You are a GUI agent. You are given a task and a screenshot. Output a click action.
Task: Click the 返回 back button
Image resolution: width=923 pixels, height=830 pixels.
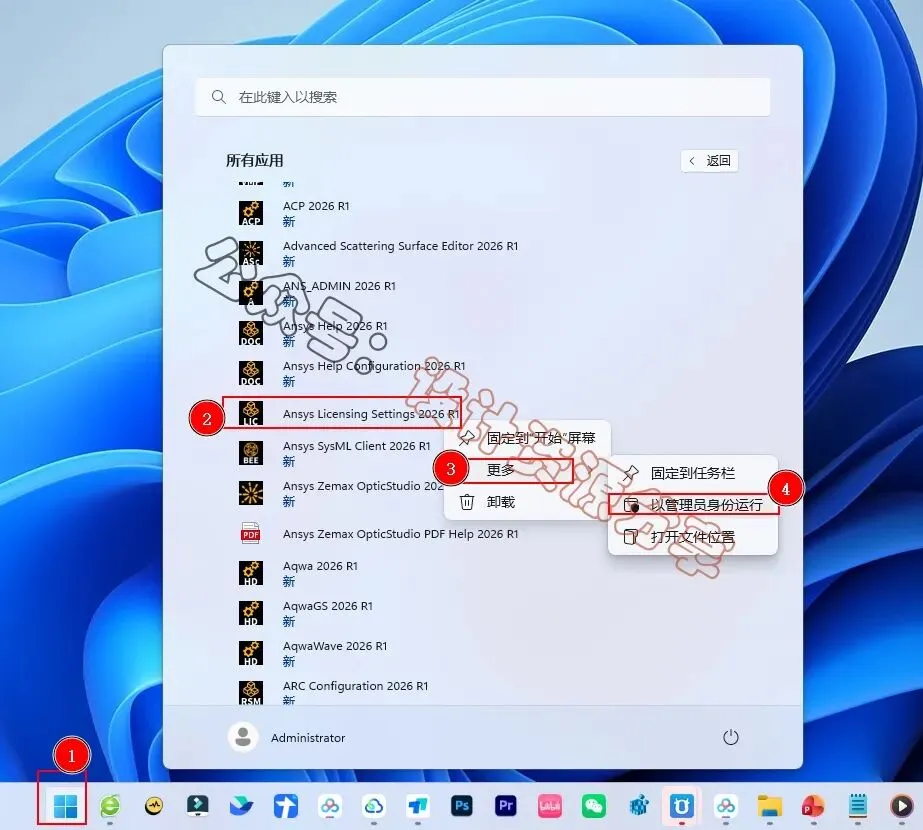tap(709, 161)
